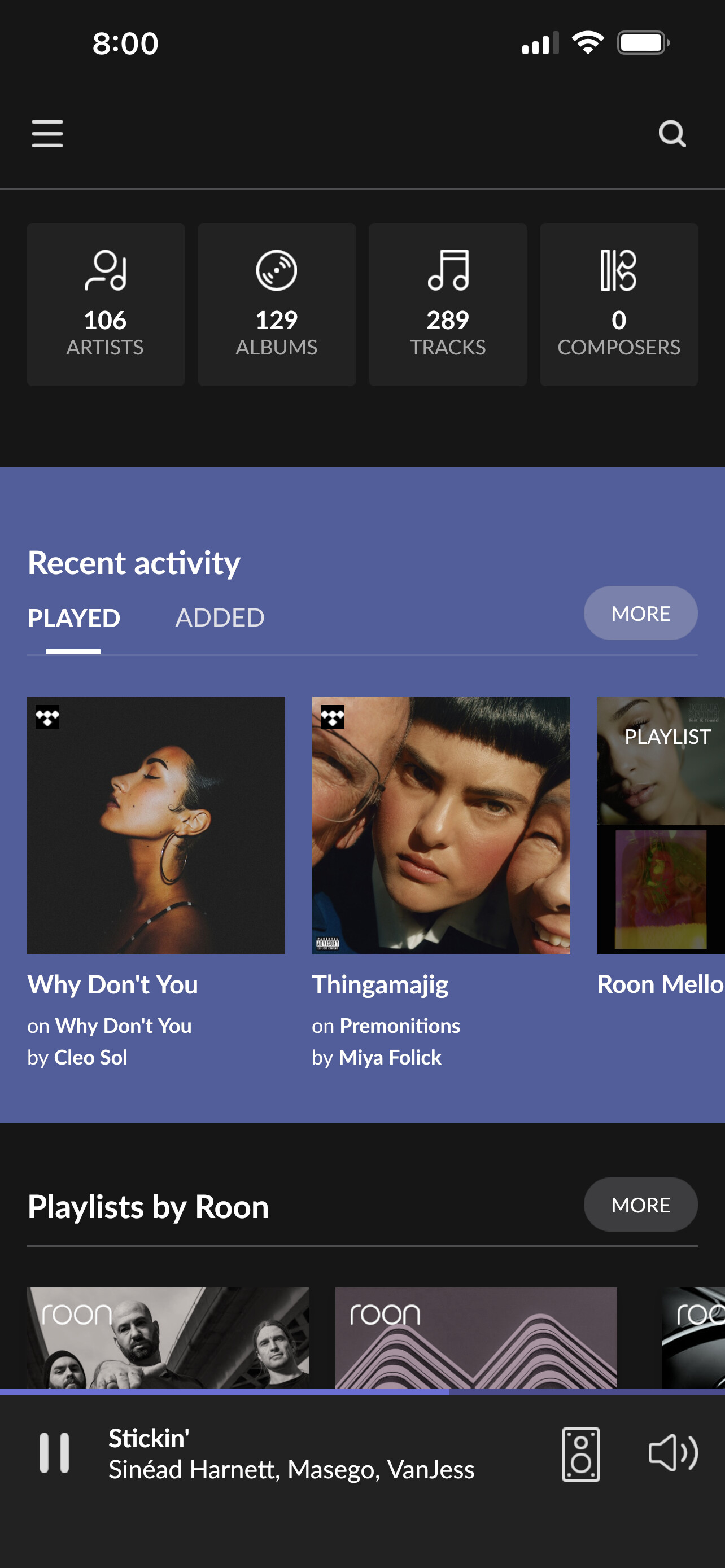
Task: Open the Premonitions album link
Action: (399, 1026)
